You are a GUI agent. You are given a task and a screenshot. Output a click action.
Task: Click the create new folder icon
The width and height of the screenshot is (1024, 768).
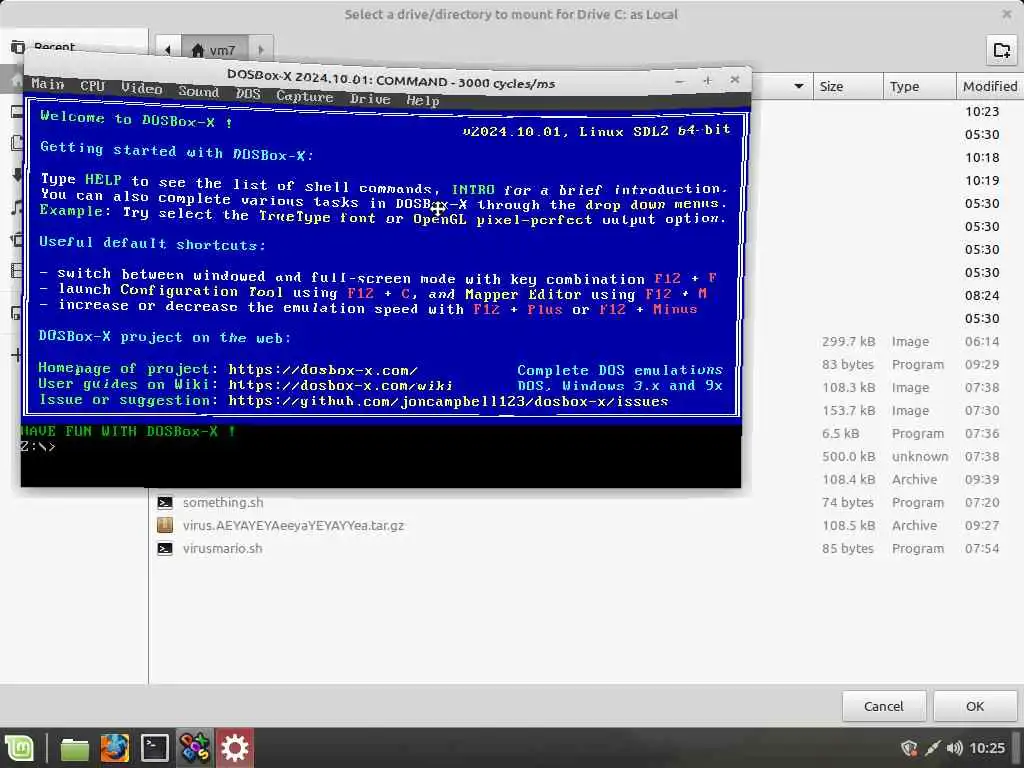click(x=1002, y=50)
